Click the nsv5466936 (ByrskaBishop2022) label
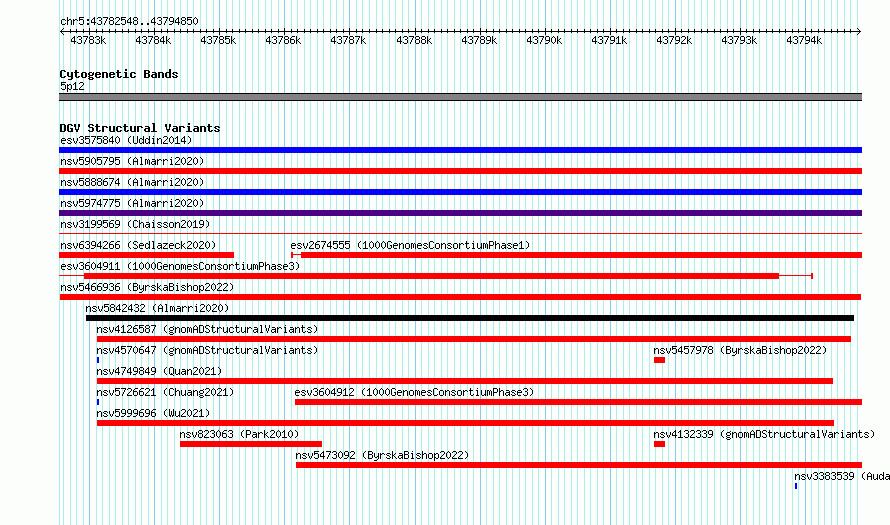The image size is (890, 525). click(x=147, y=287)
